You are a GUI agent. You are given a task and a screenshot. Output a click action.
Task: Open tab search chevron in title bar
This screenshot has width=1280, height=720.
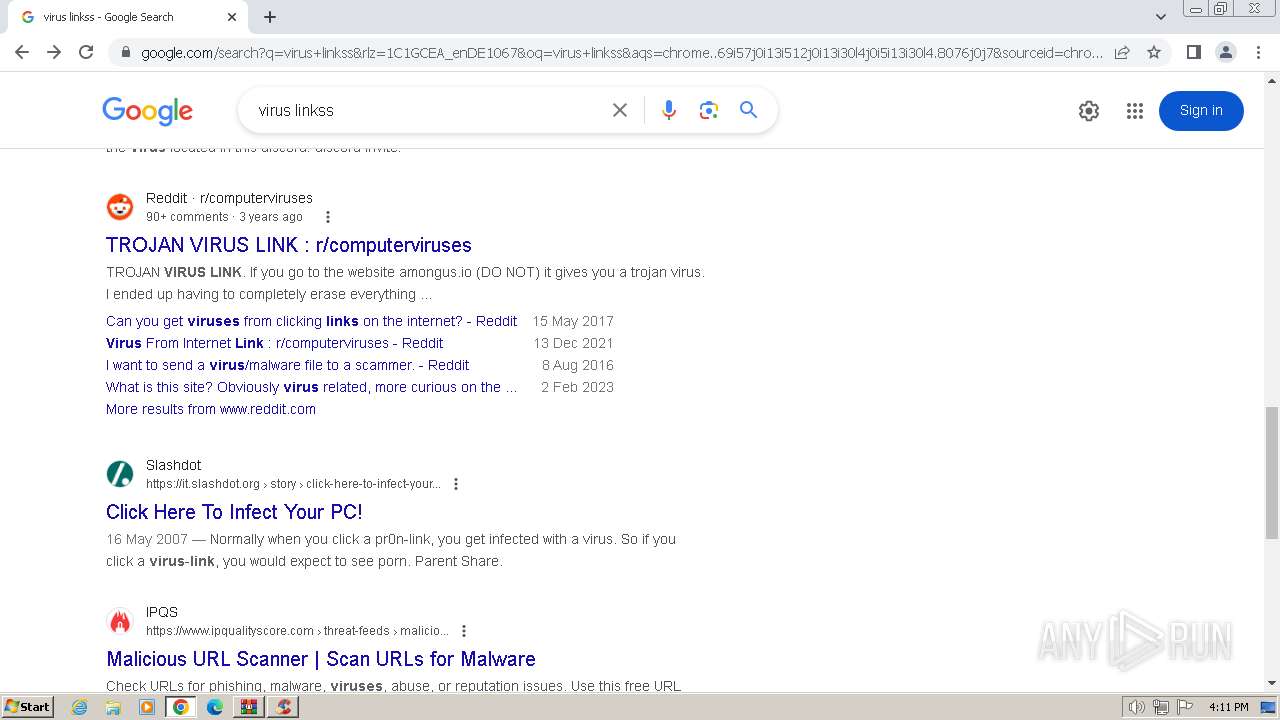pyautogui.click(x=1161, y=17)
